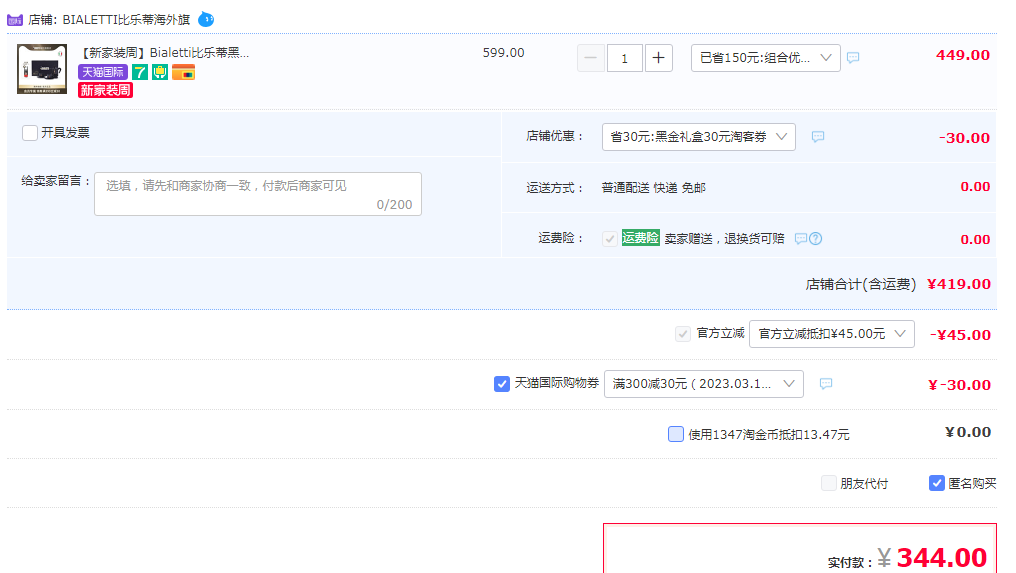Open the 【新家装周】Bialetti product title link
The height and width of the screenshot is (573, 1016).
coord(164,53)
